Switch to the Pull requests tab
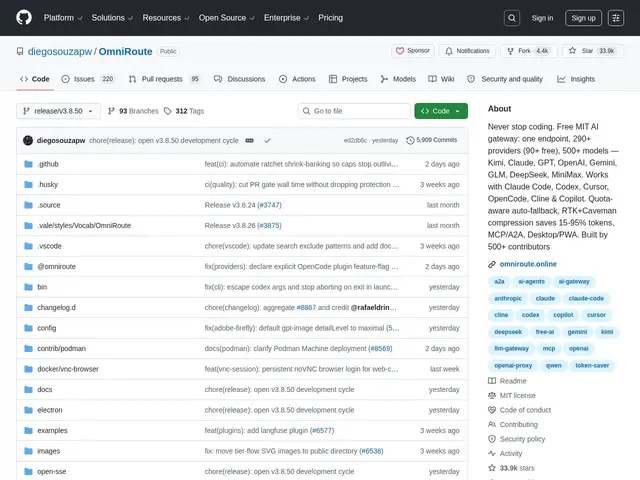Viewport: 640px width, 480px height. tap(165, 79)
